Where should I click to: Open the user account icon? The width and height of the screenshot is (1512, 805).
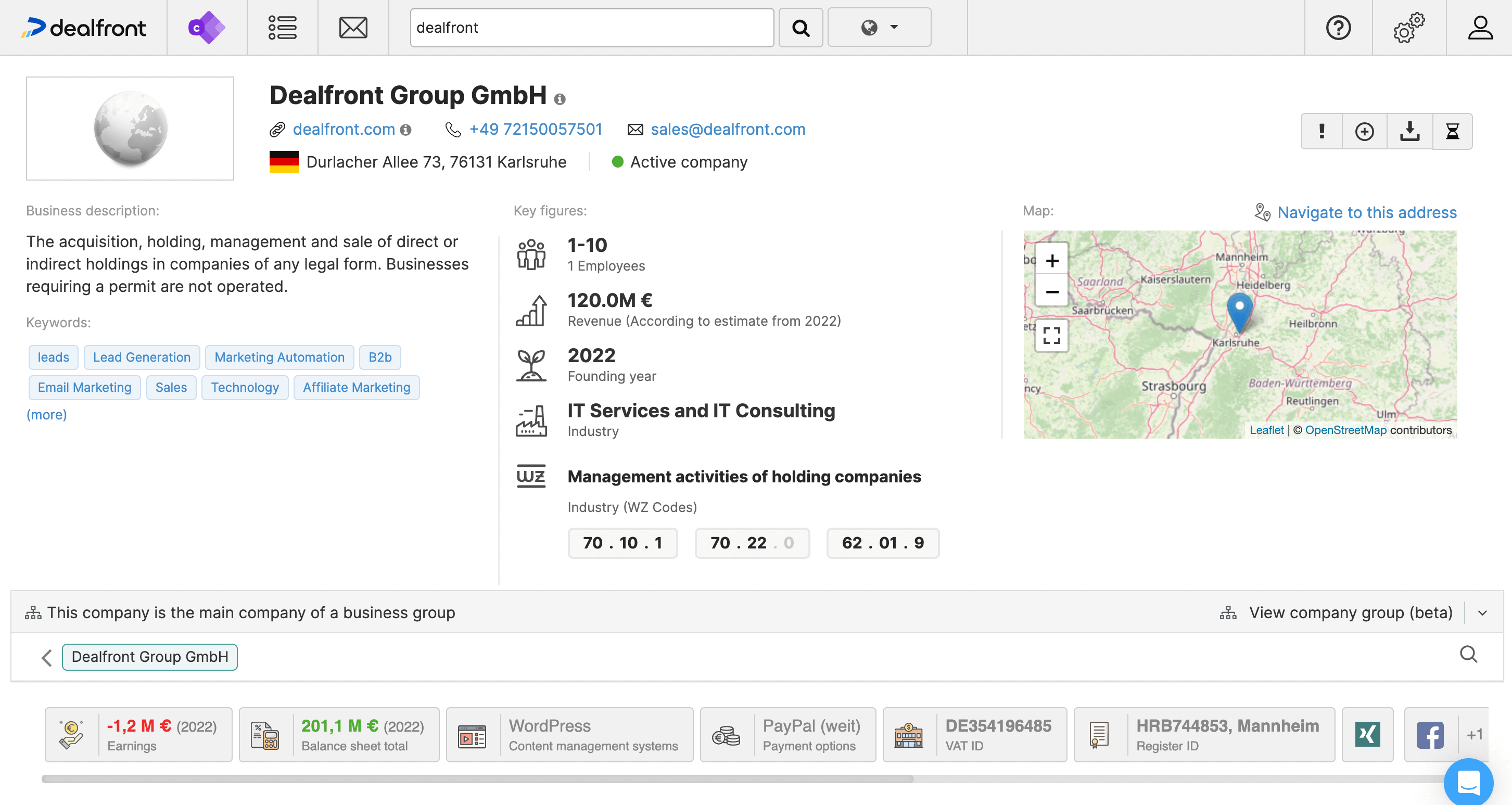tap(1480, 27)
